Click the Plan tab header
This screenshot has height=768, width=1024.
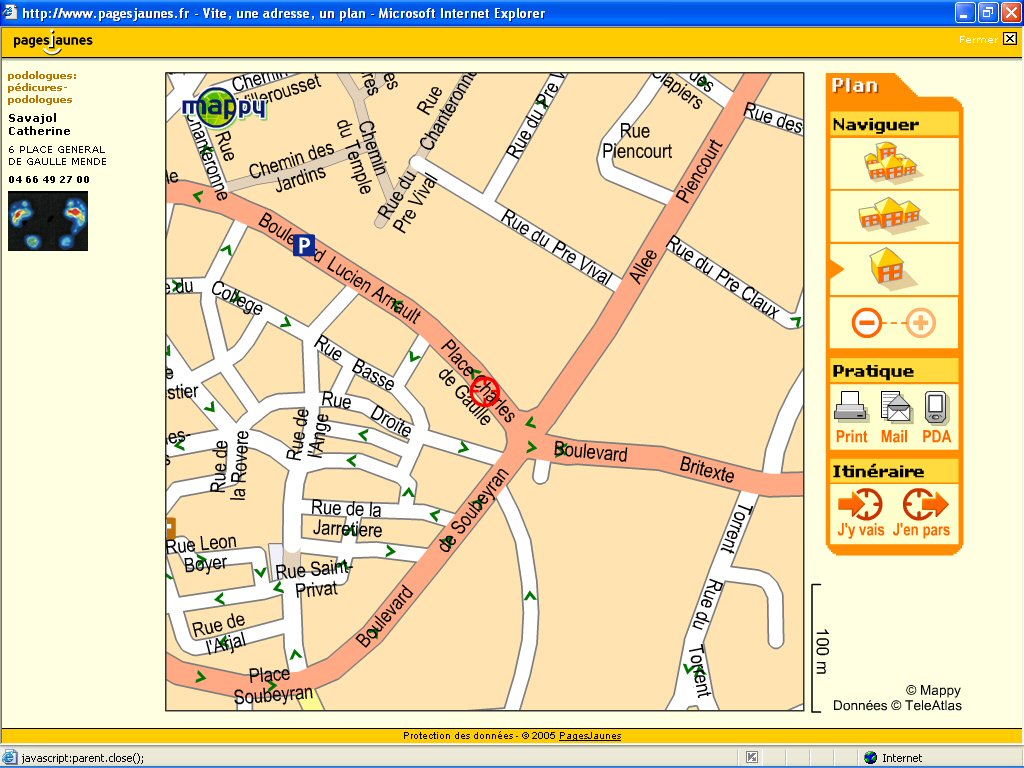point(855,86)
